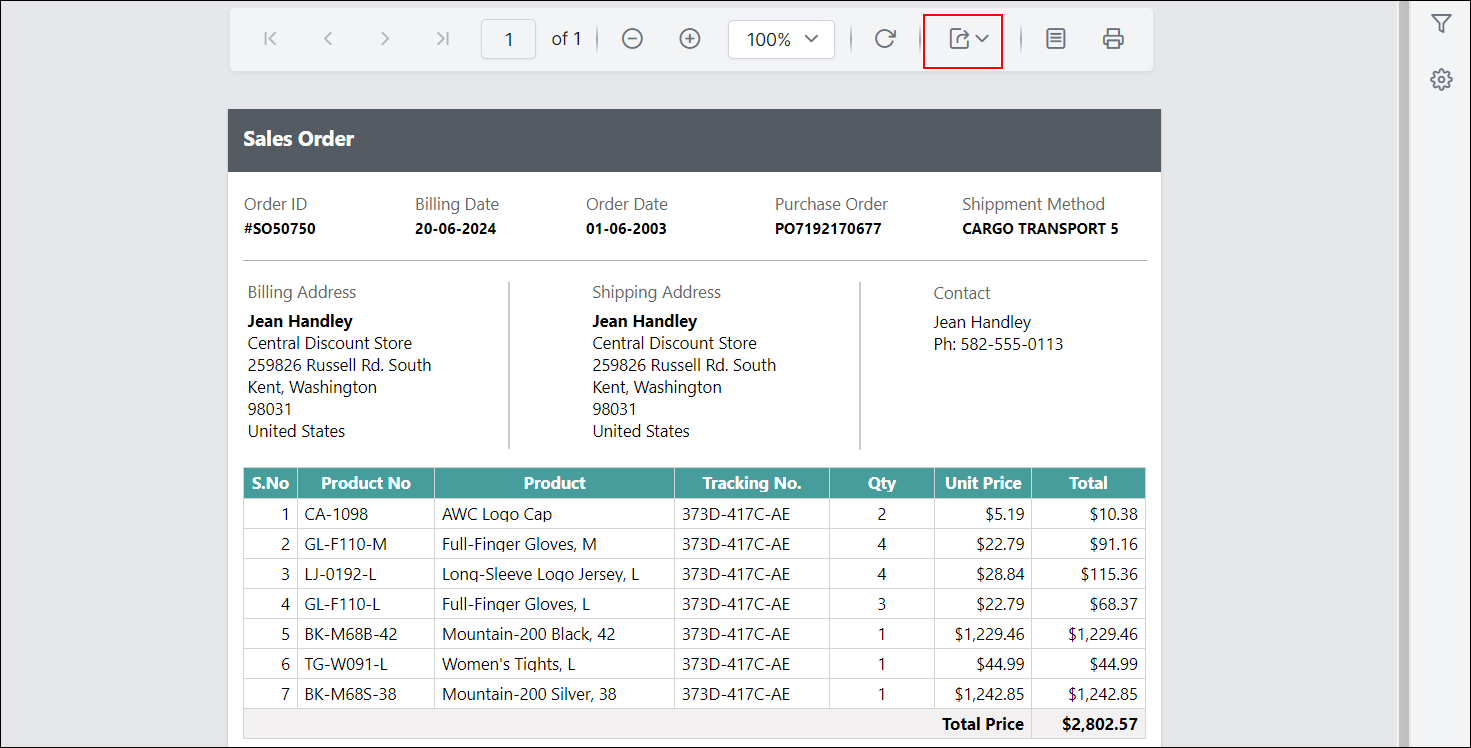Open the report viewer settings
Screen dimensions: 1471x748
(x=1441, y=79)
